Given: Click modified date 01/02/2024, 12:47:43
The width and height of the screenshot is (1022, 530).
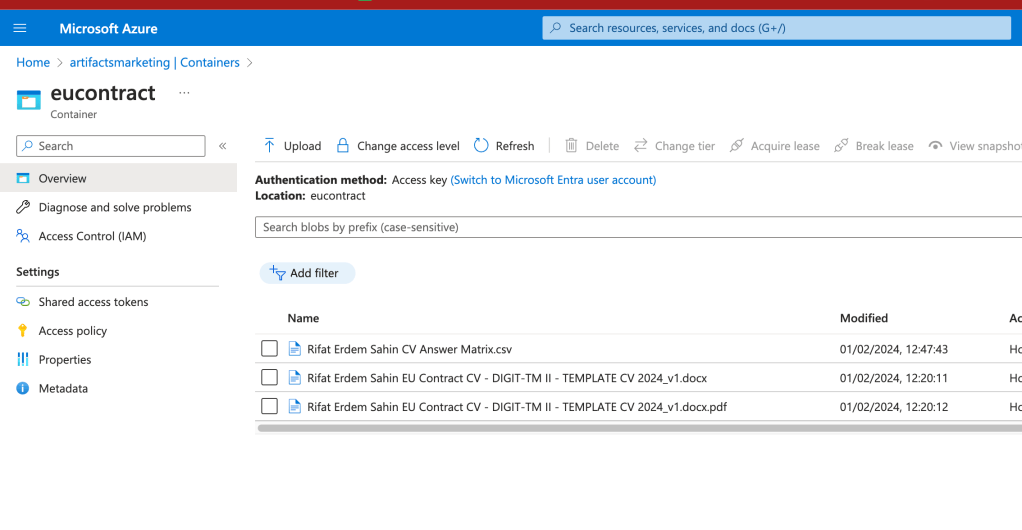Looking at the screenshot, I should [x=894, y=349].
